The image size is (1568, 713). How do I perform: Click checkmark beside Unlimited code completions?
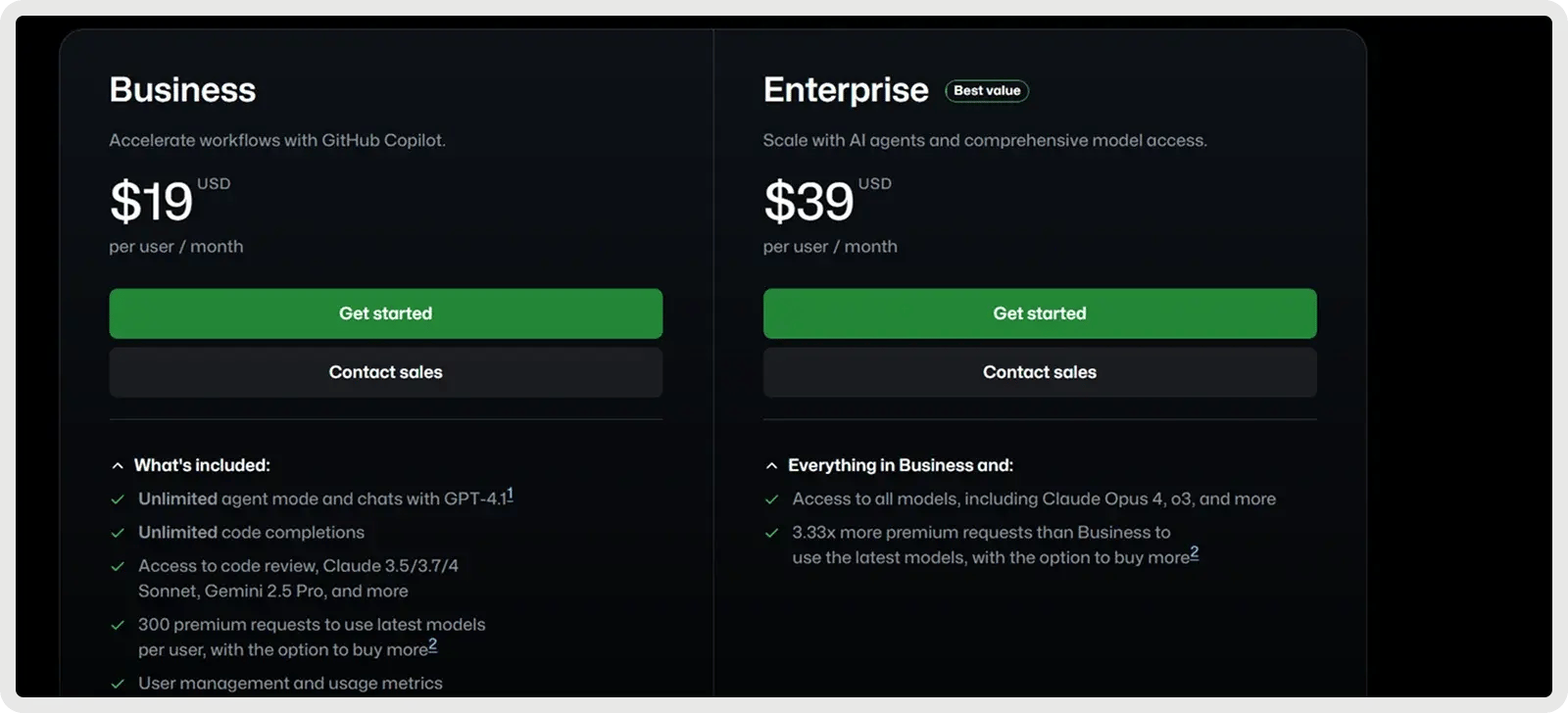coord(118,533)
